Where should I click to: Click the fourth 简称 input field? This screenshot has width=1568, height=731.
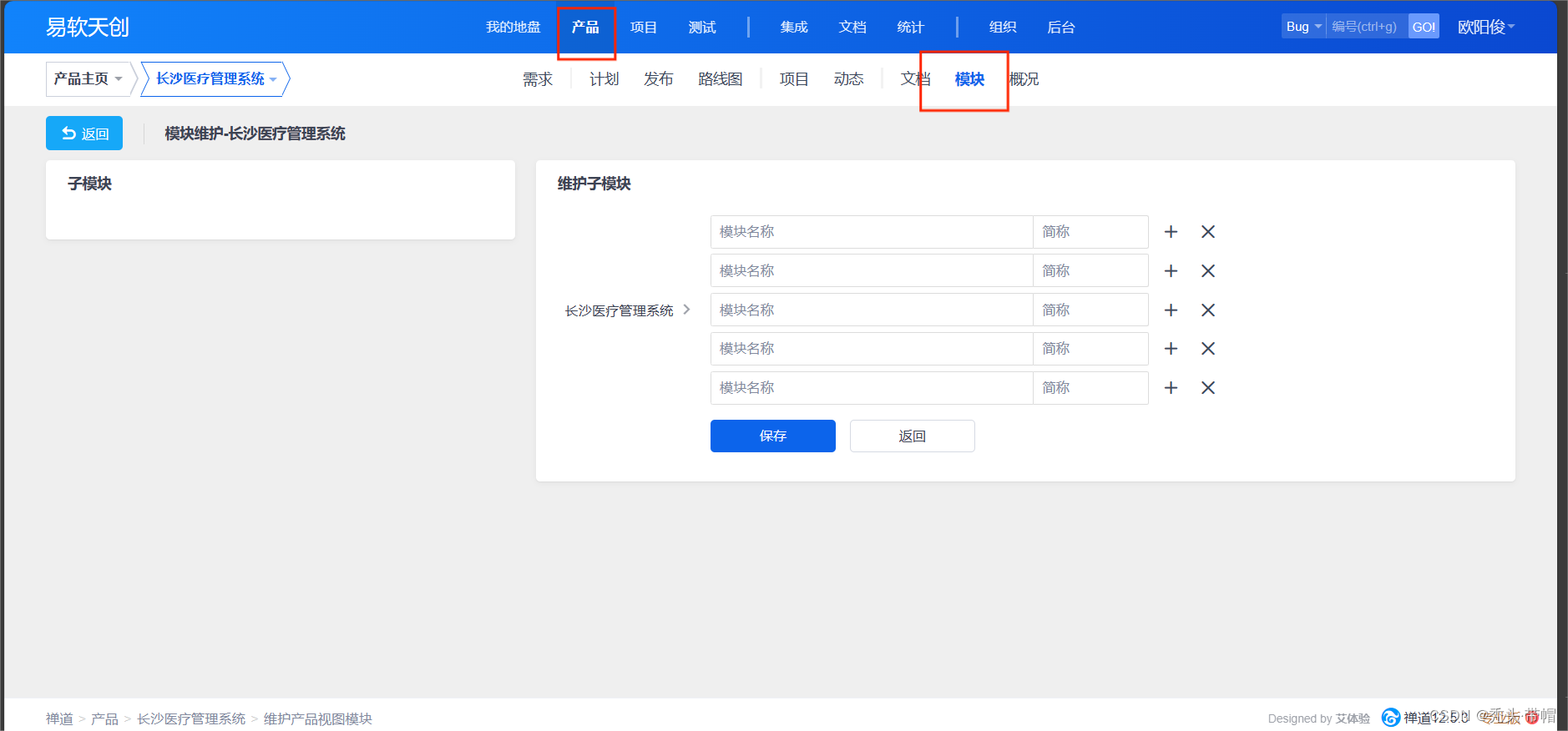(1090, 349)
